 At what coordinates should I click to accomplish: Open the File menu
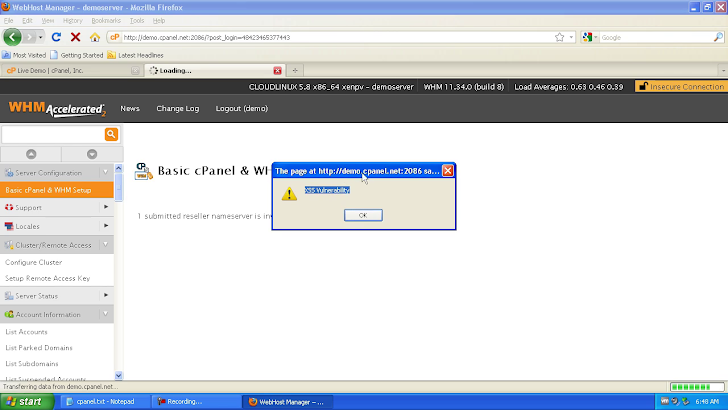click(8, 20)
